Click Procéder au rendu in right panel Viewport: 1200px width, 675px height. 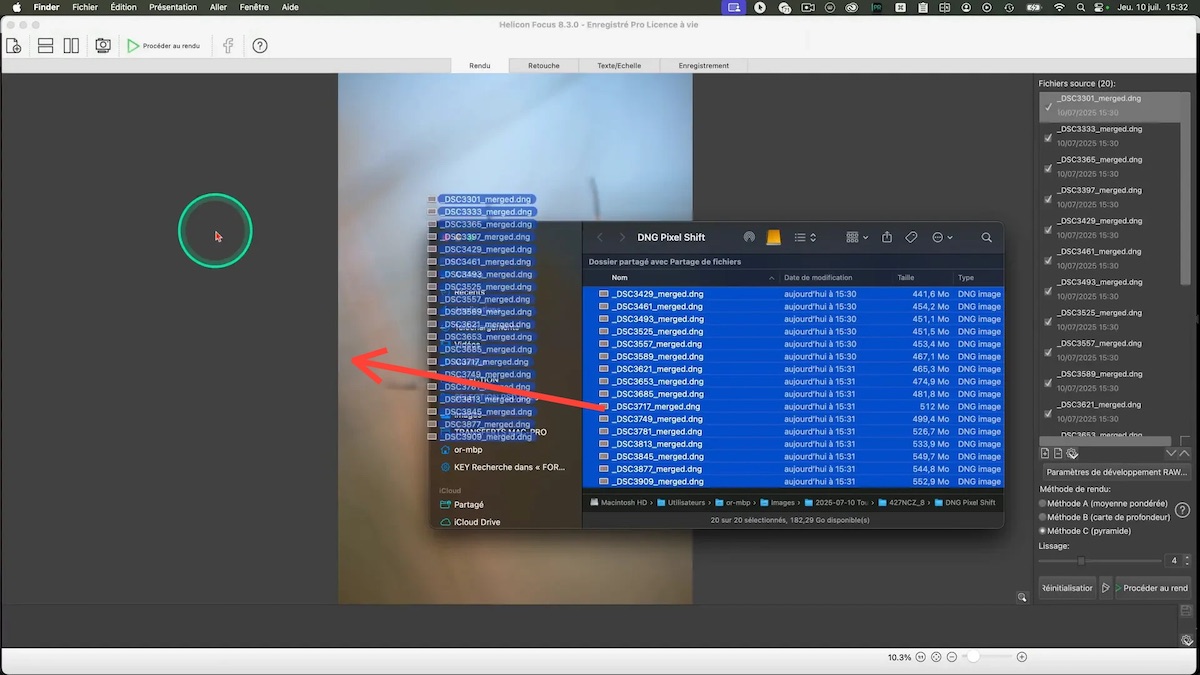tap(1152, 588)
